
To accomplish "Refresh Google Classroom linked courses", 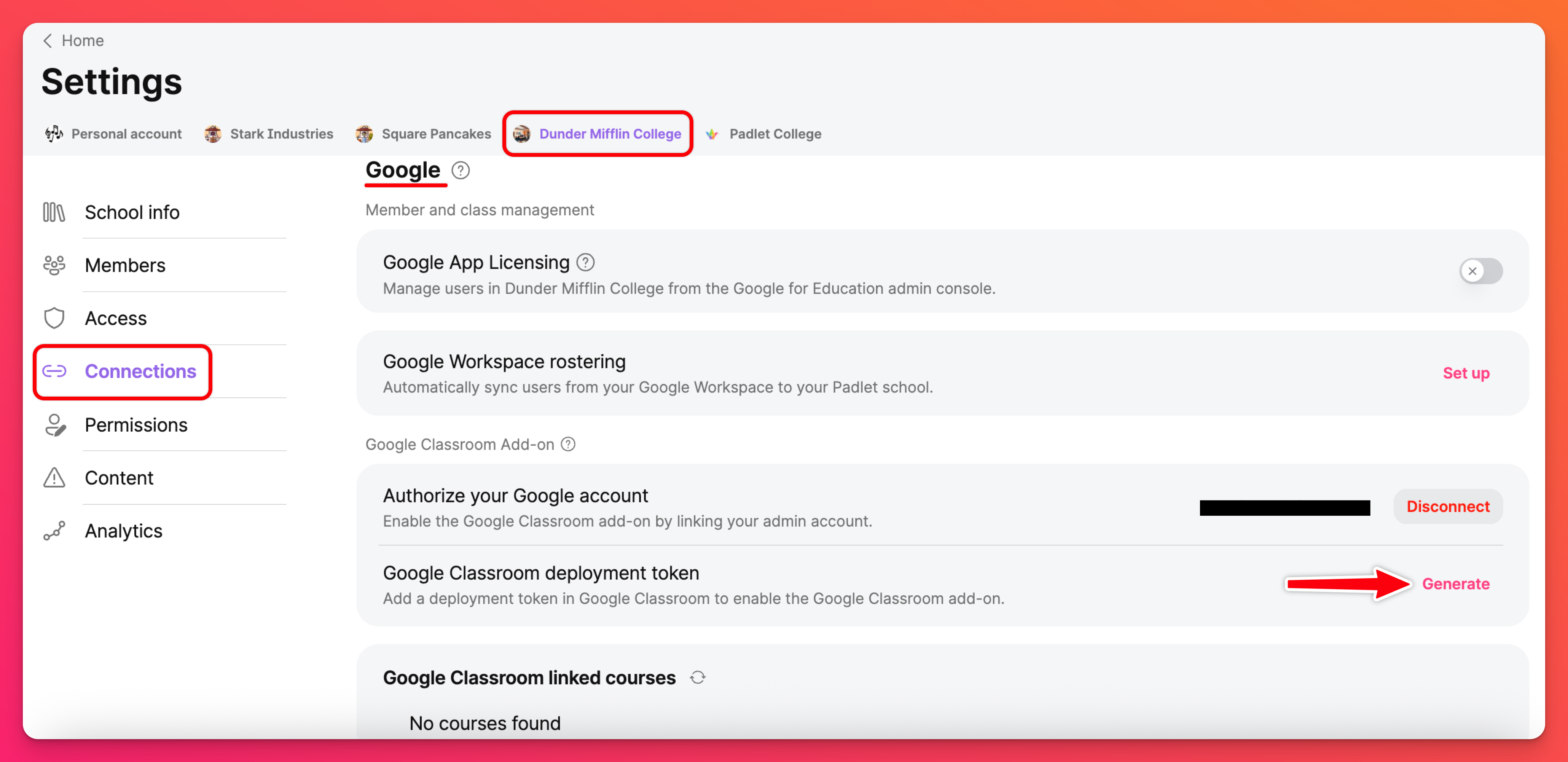I will click(698, 678).
